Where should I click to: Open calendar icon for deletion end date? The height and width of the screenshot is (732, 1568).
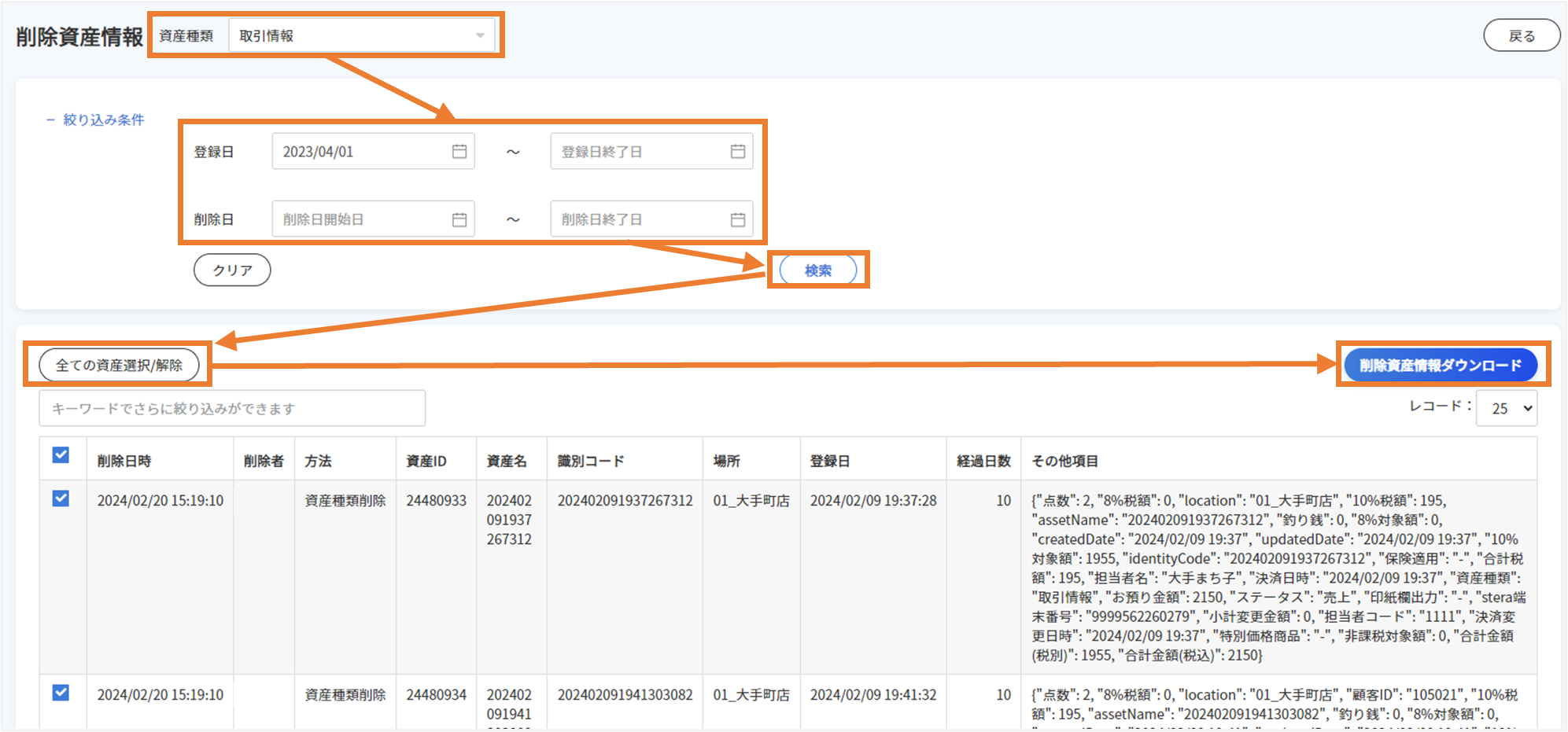[737, 219]
